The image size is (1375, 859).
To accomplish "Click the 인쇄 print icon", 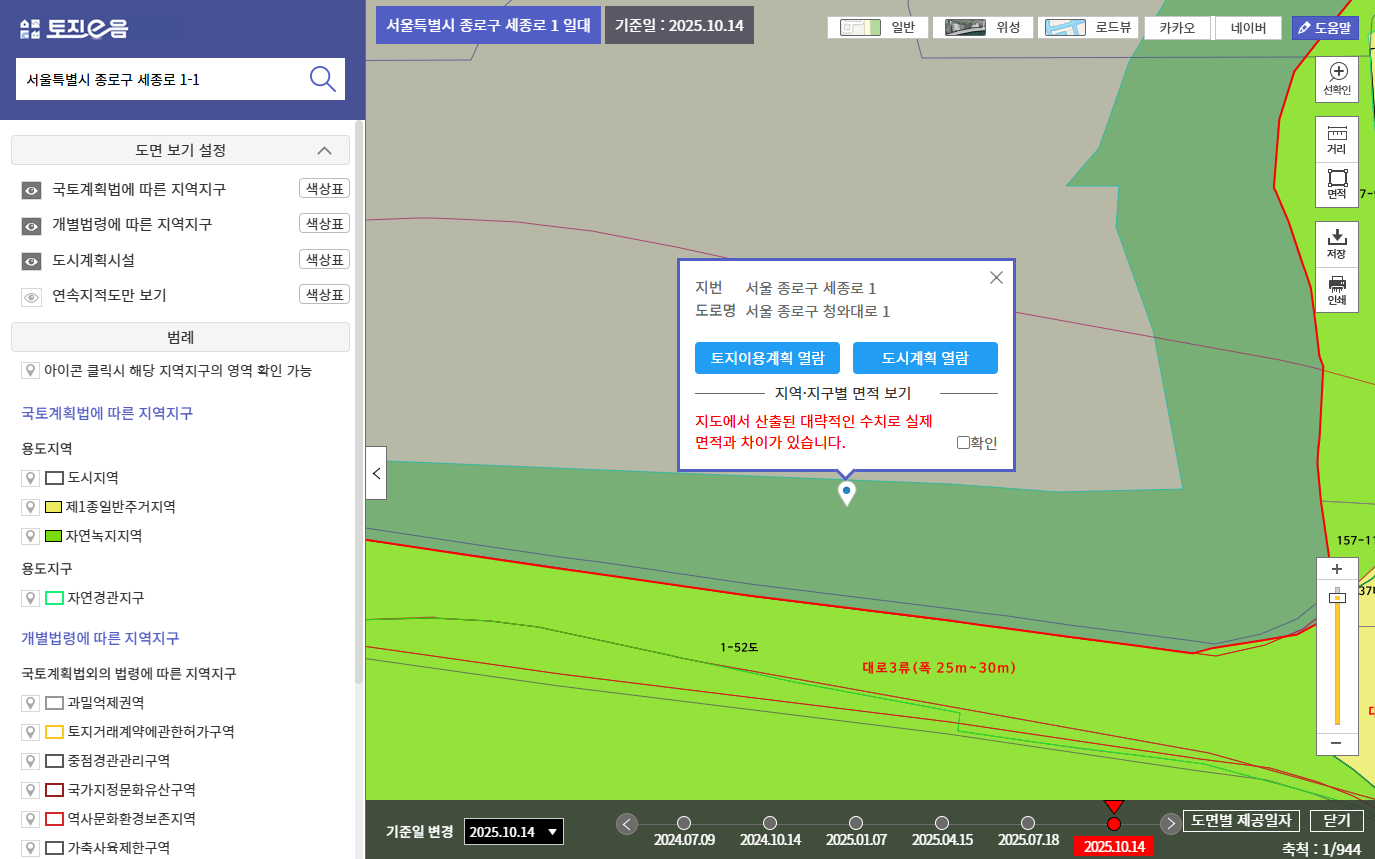I will tap(1337, 290).
